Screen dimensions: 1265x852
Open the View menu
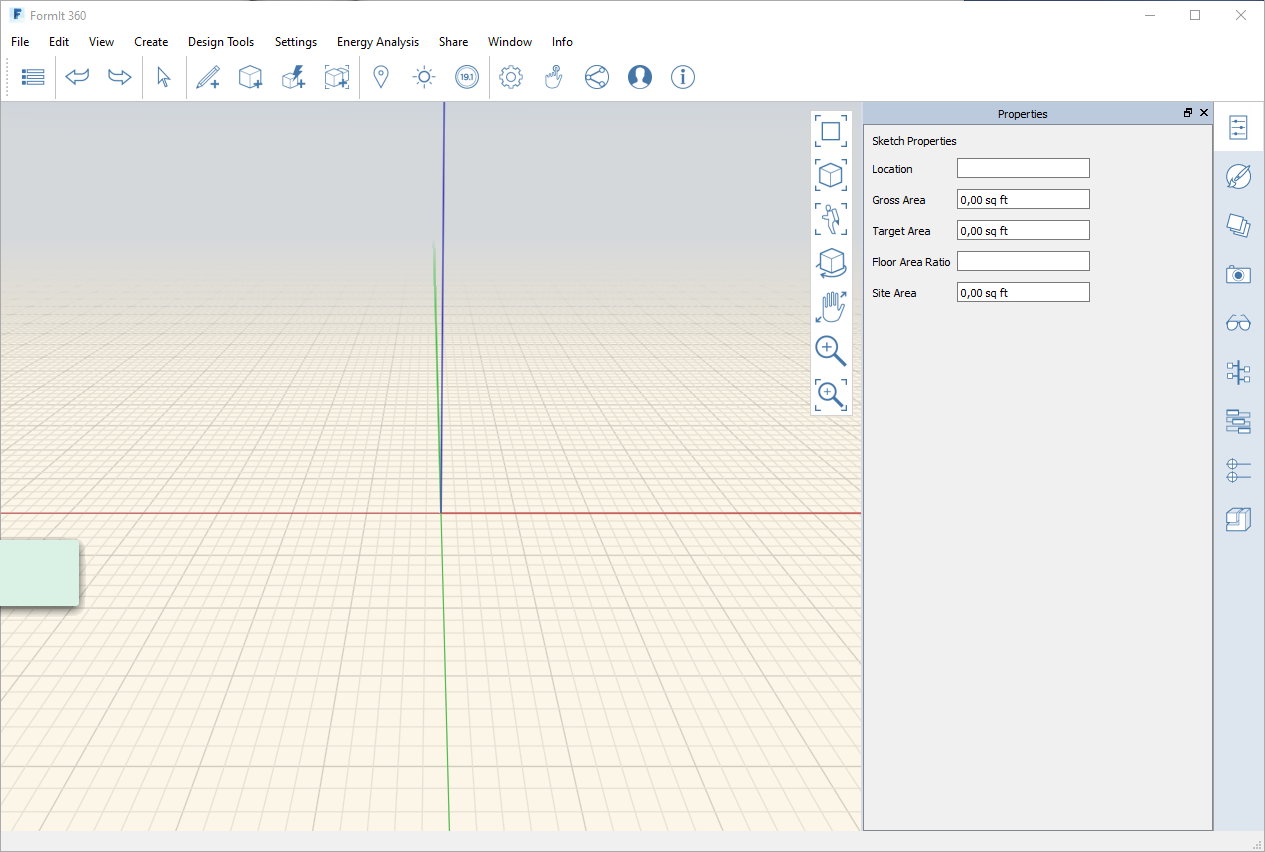(x=102, y=42)
